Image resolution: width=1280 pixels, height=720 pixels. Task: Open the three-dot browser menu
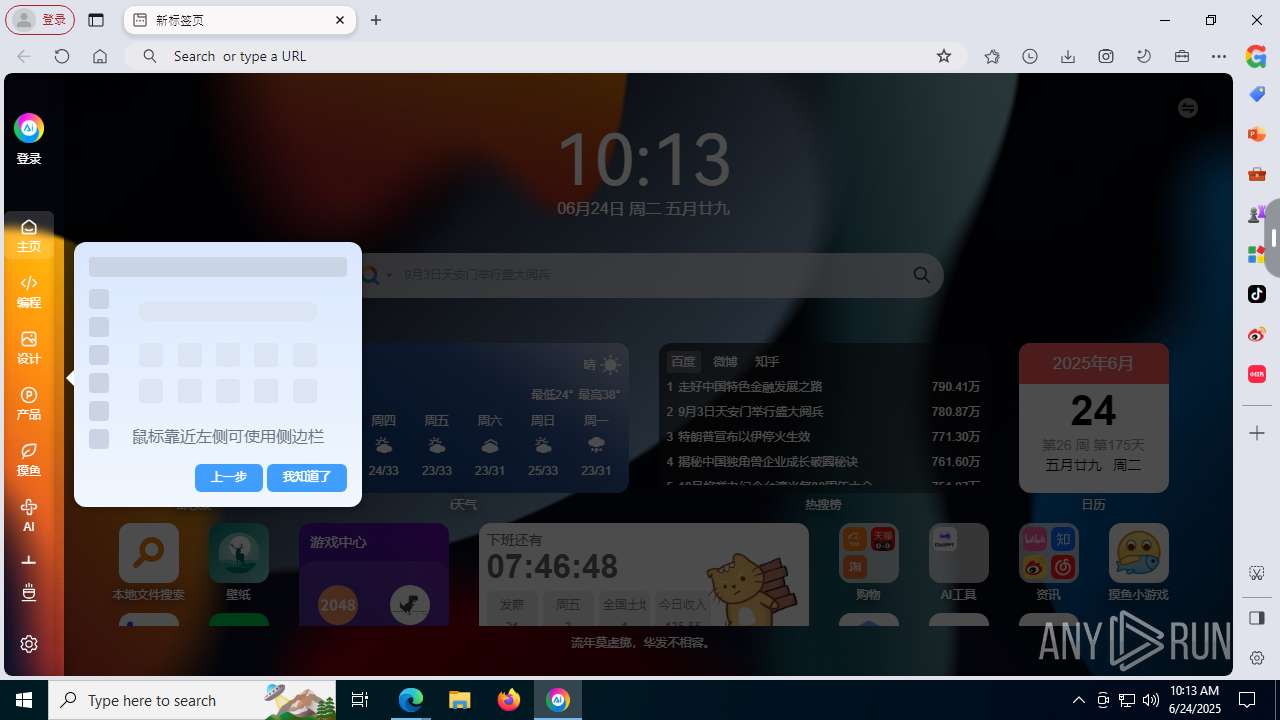pyautogui.click(x=1219, y=56)
